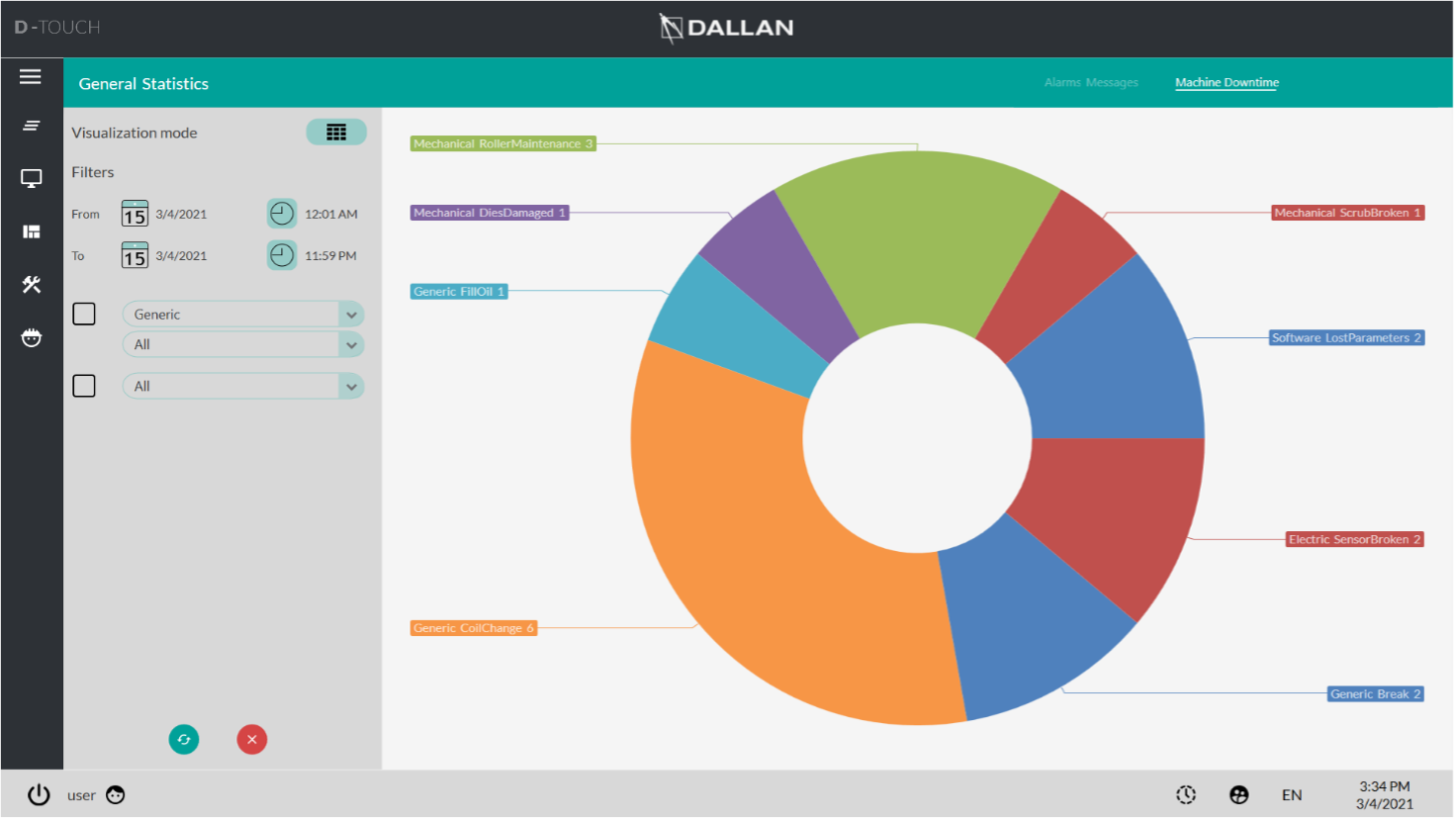Change the interface language via the EN selector
Image resolution: width=1456 pixels, height=822 pixels.
[x=1292, y=794]
